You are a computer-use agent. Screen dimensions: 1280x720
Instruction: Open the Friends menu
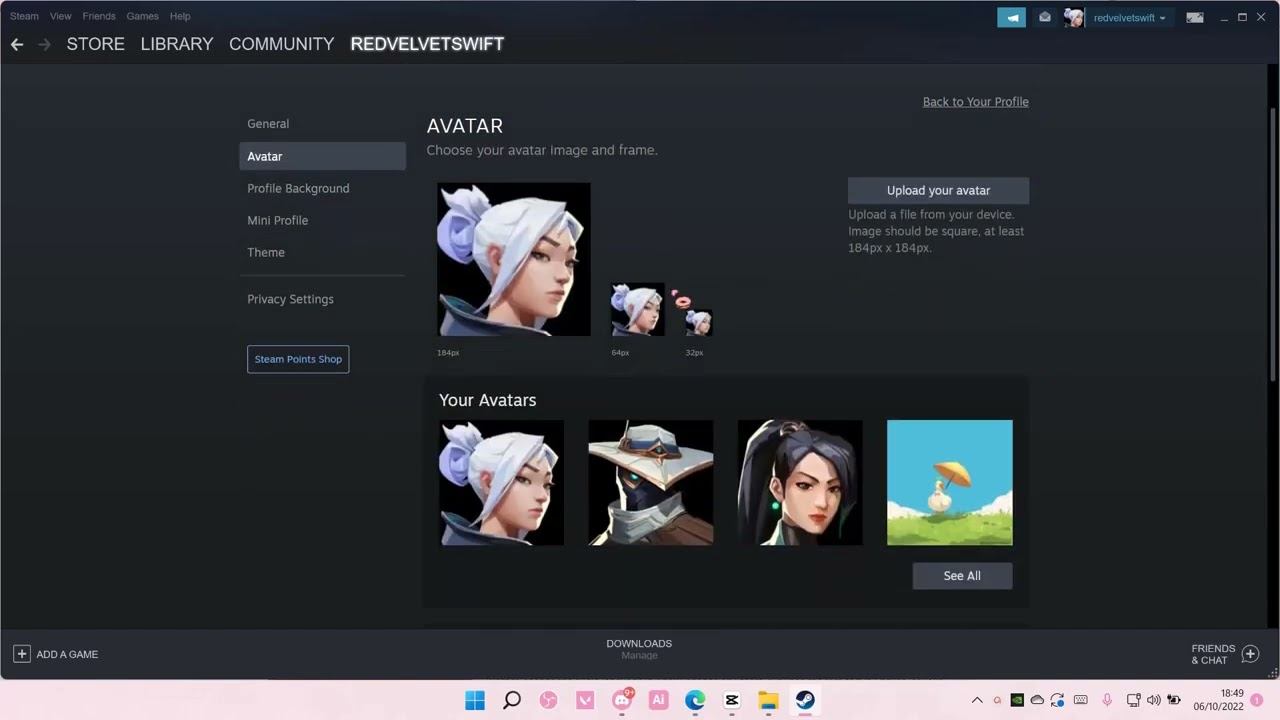click(x=99, y=16)
